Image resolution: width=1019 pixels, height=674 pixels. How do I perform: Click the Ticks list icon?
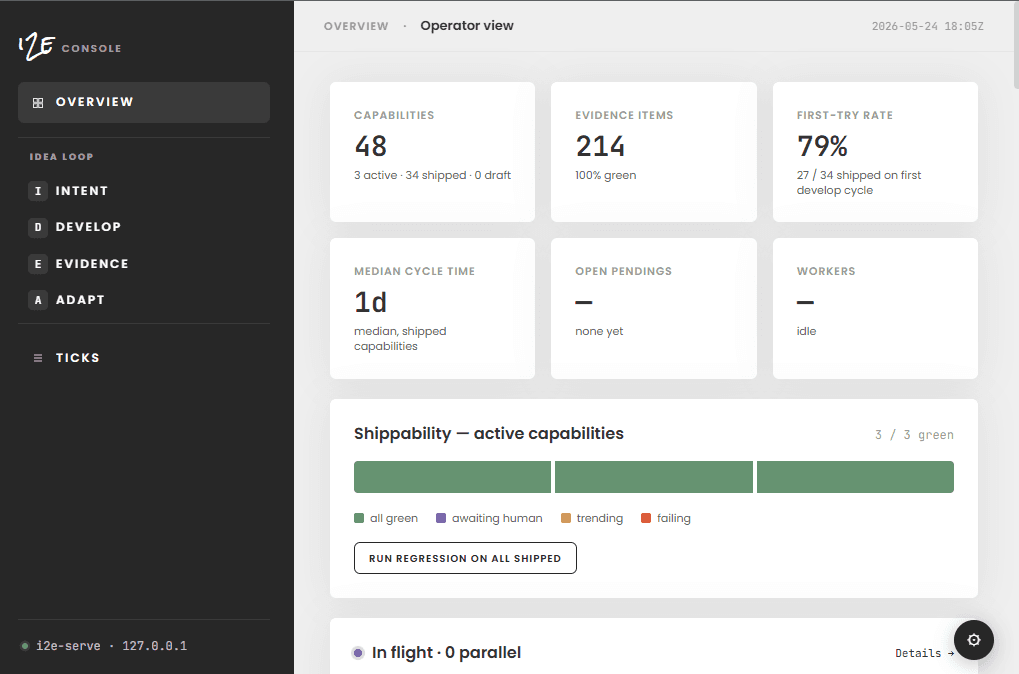[x=38, y=358]
